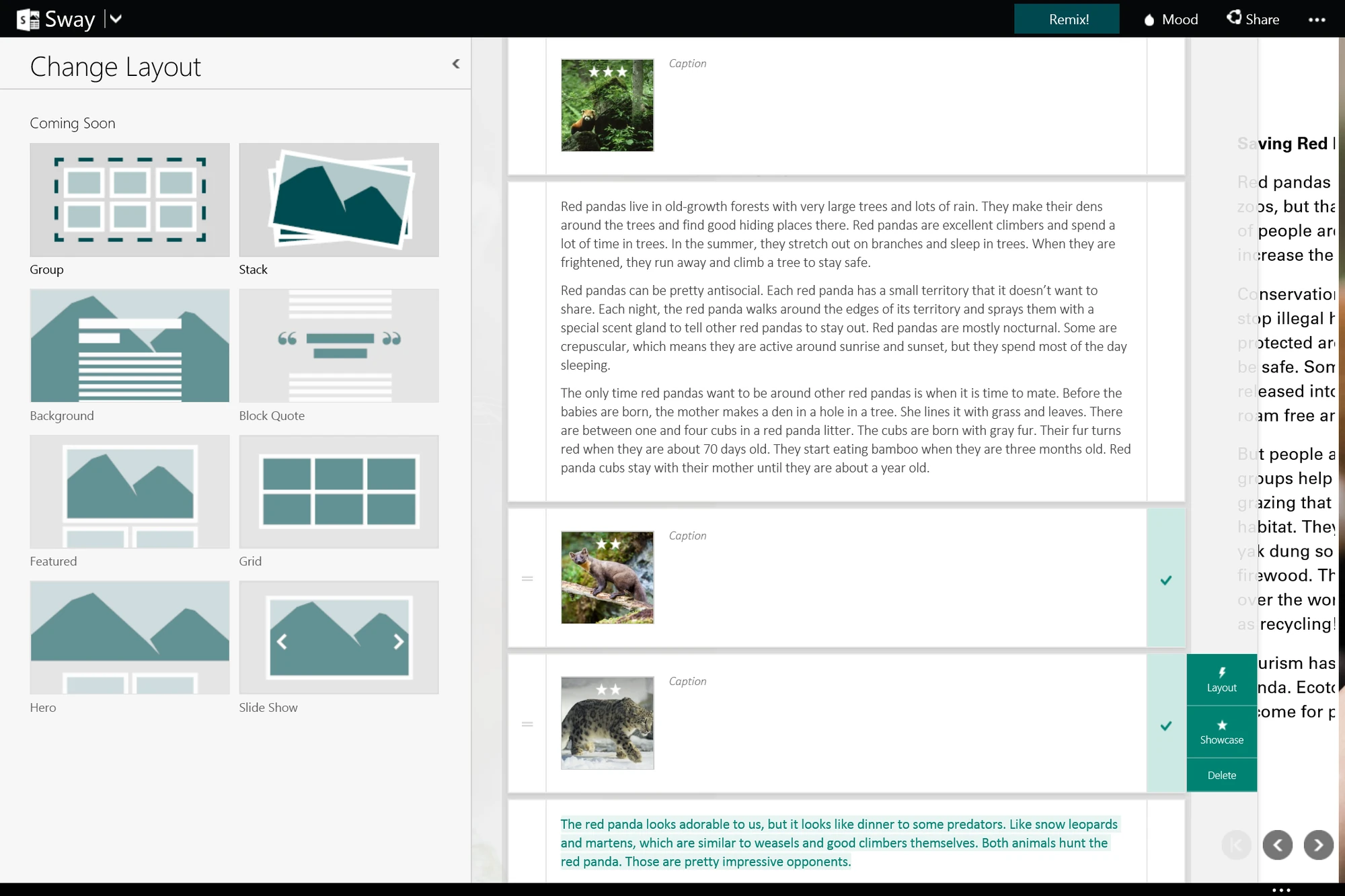1345x896 pixels.
Task: Uncheck the marten card selection checkmark
Action: (1165, 579)
